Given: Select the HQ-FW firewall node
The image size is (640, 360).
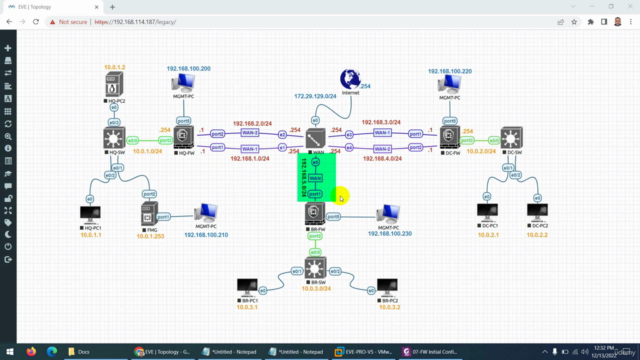Looking at the screenshot, I should pyautogui.click(x=184, y=138).
